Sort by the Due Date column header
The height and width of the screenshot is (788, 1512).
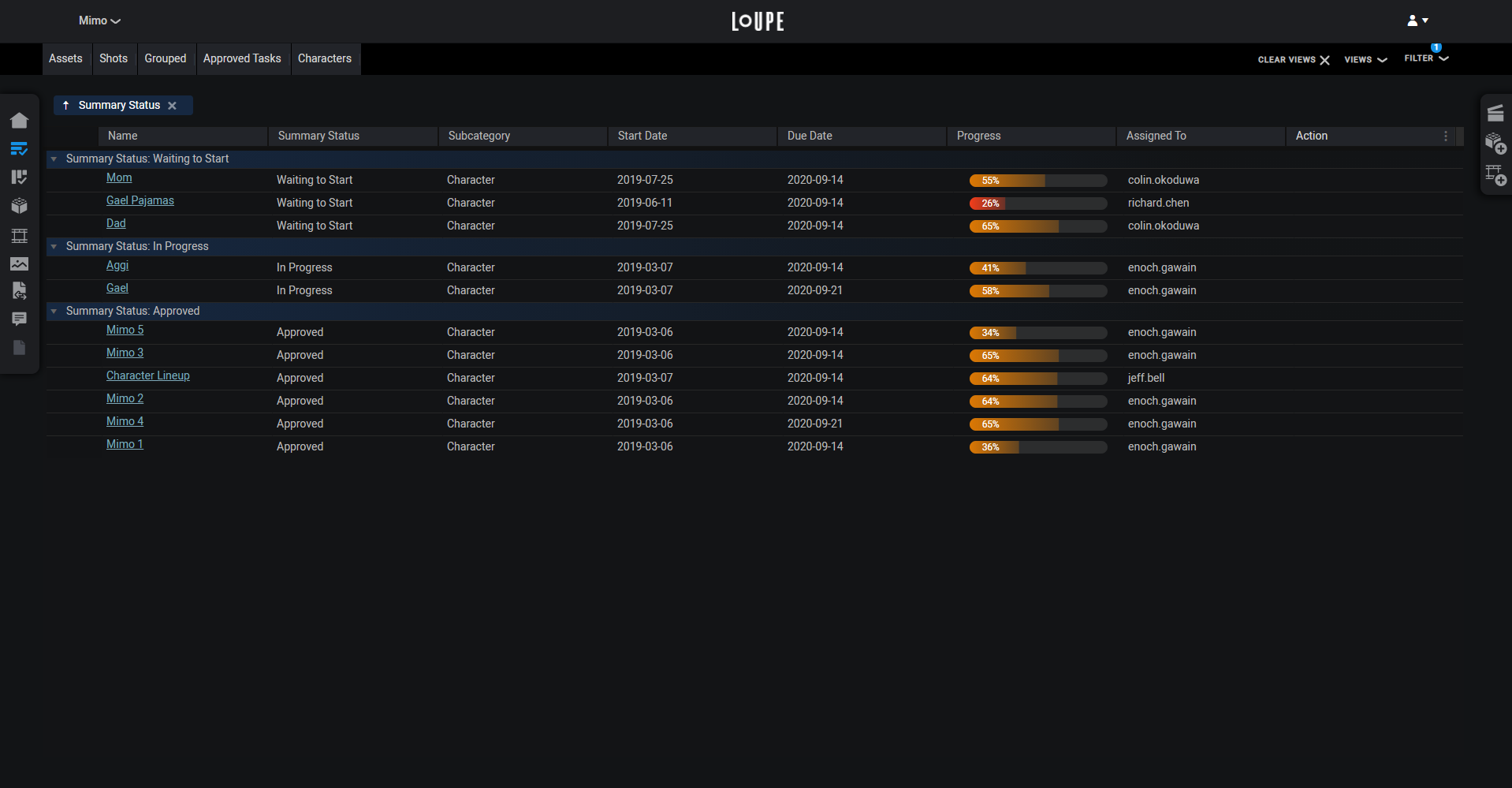[862, 136]
